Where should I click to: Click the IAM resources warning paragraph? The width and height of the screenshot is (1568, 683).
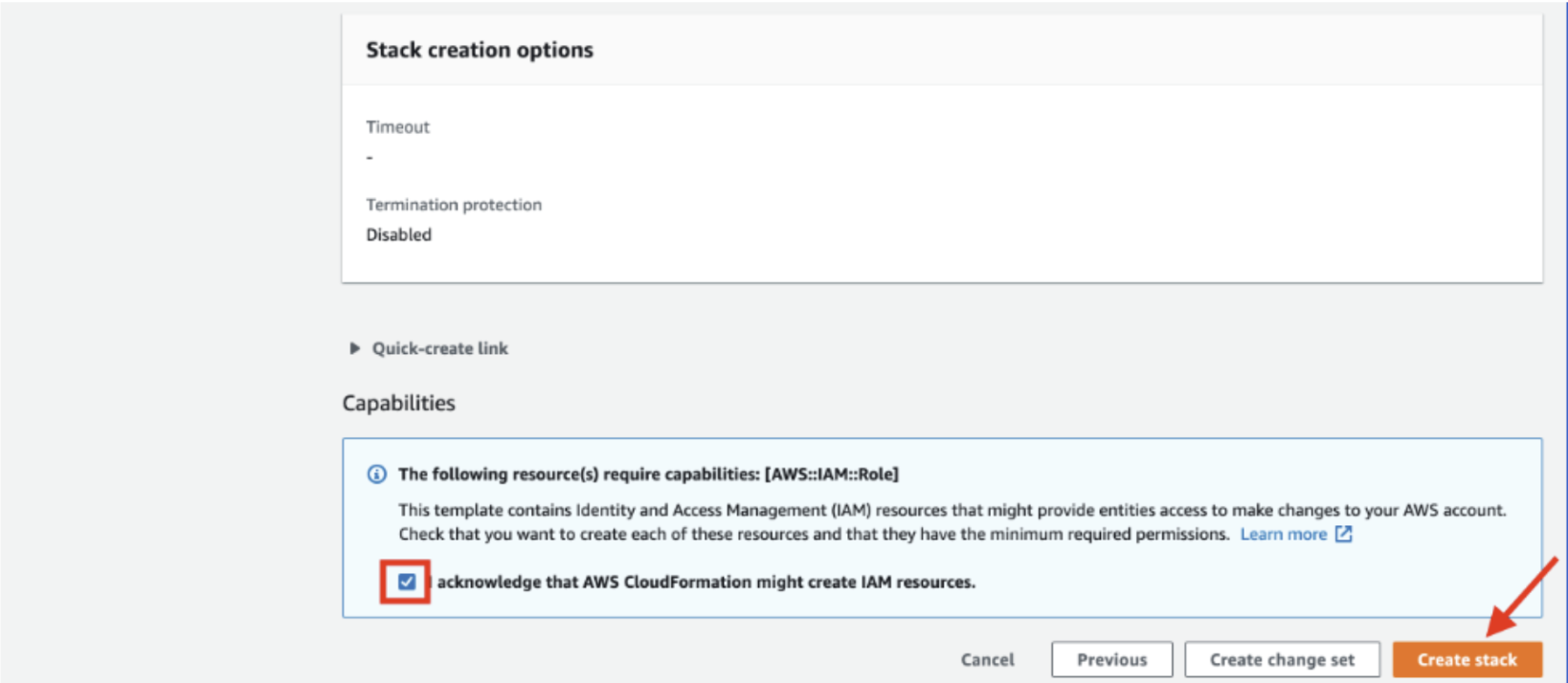coord(814,522)
